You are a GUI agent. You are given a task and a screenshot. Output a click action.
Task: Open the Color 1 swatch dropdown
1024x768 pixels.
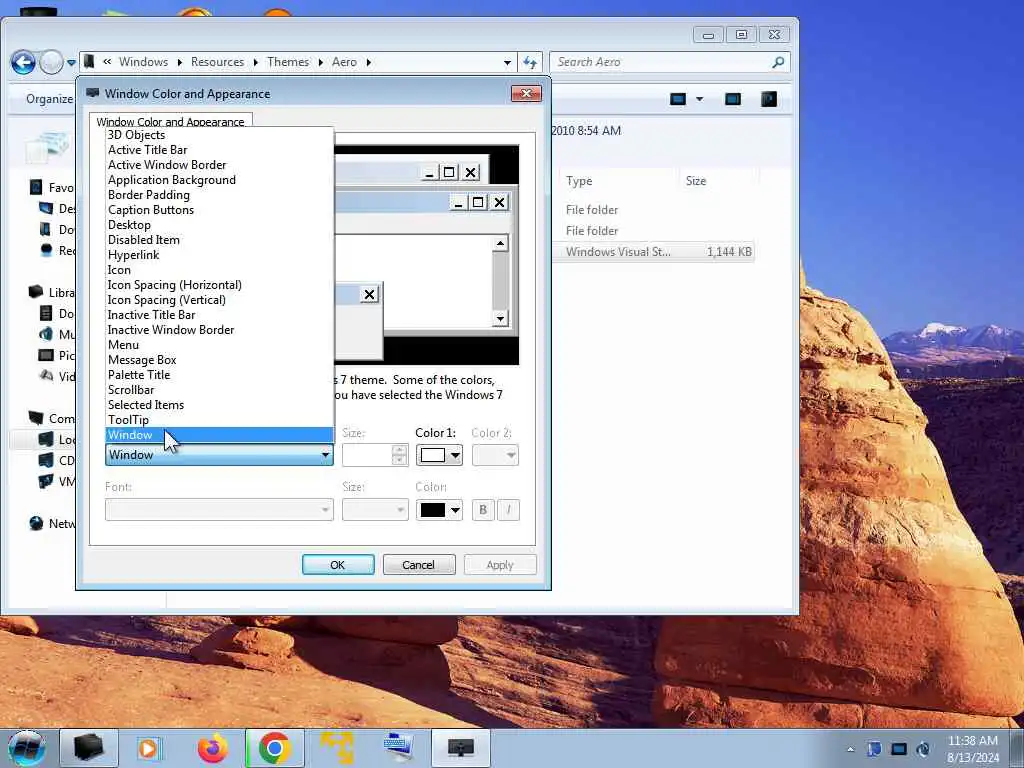click(x=440, y=455)
